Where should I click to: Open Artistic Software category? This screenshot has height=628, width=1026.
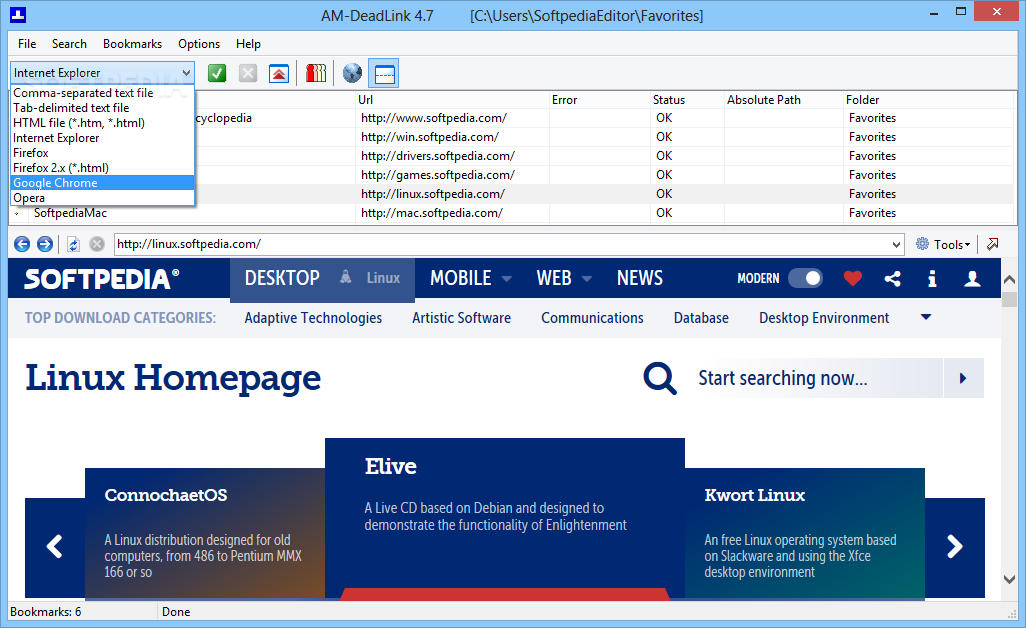pyautogui.click(x=461, y=318)
